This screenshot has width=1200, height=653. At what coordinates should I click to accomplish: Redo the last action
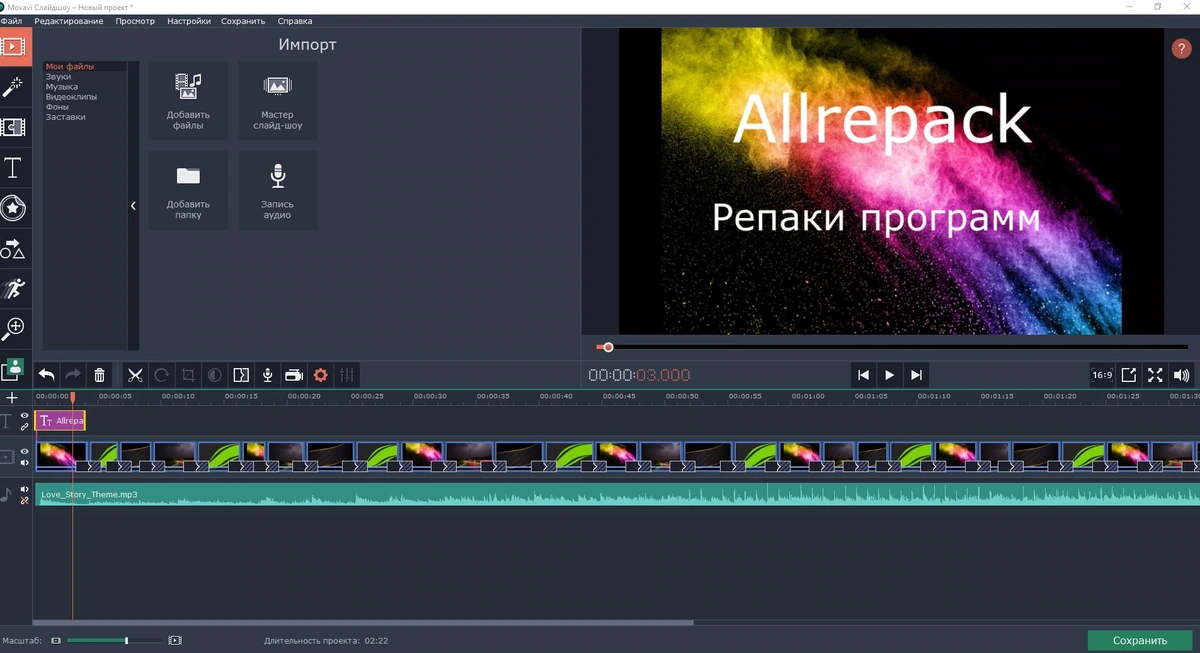pyautogui.click(x=73, y=375)
